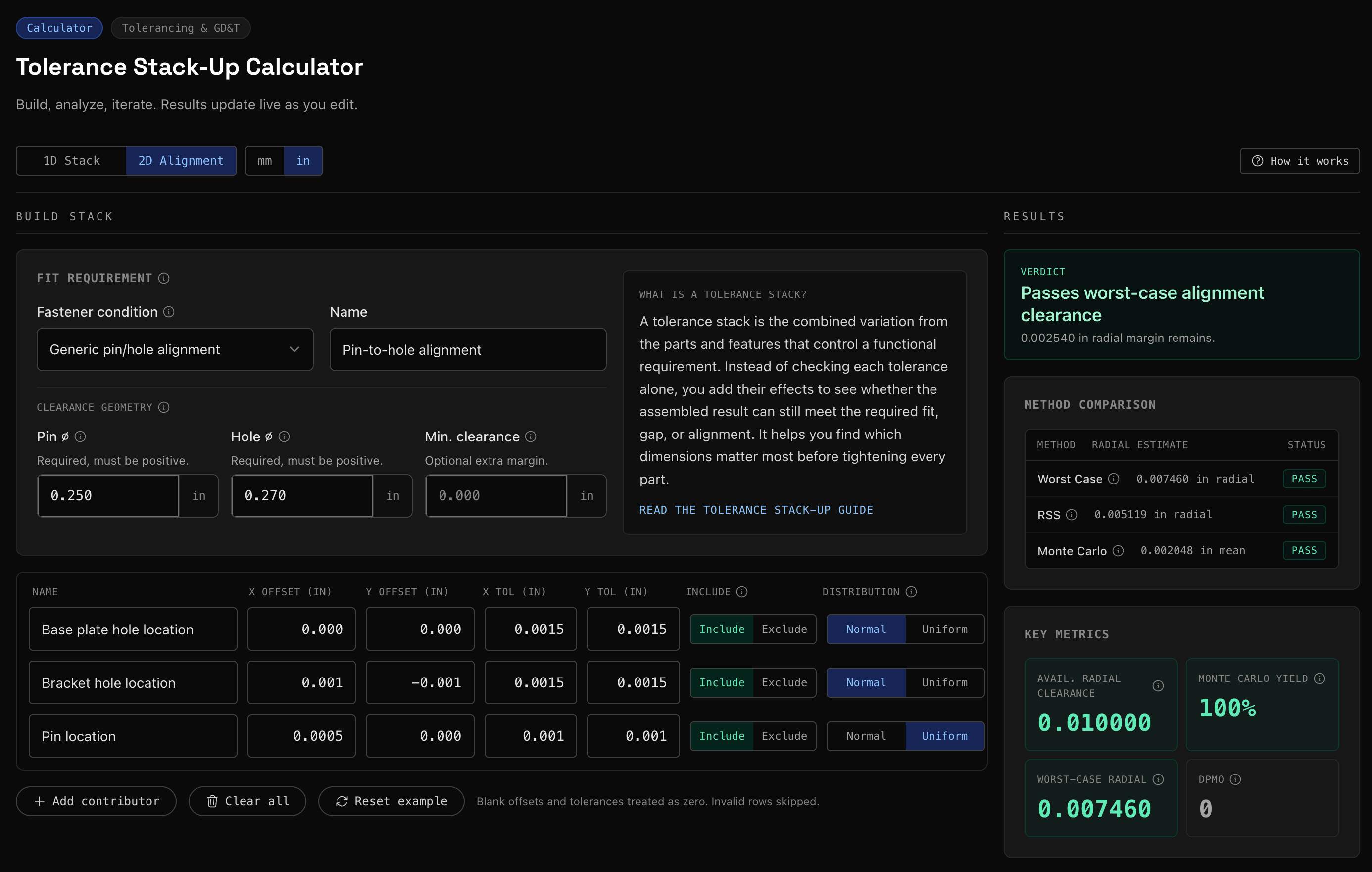
Task: Click Reset example button
Action: (392, 801)
